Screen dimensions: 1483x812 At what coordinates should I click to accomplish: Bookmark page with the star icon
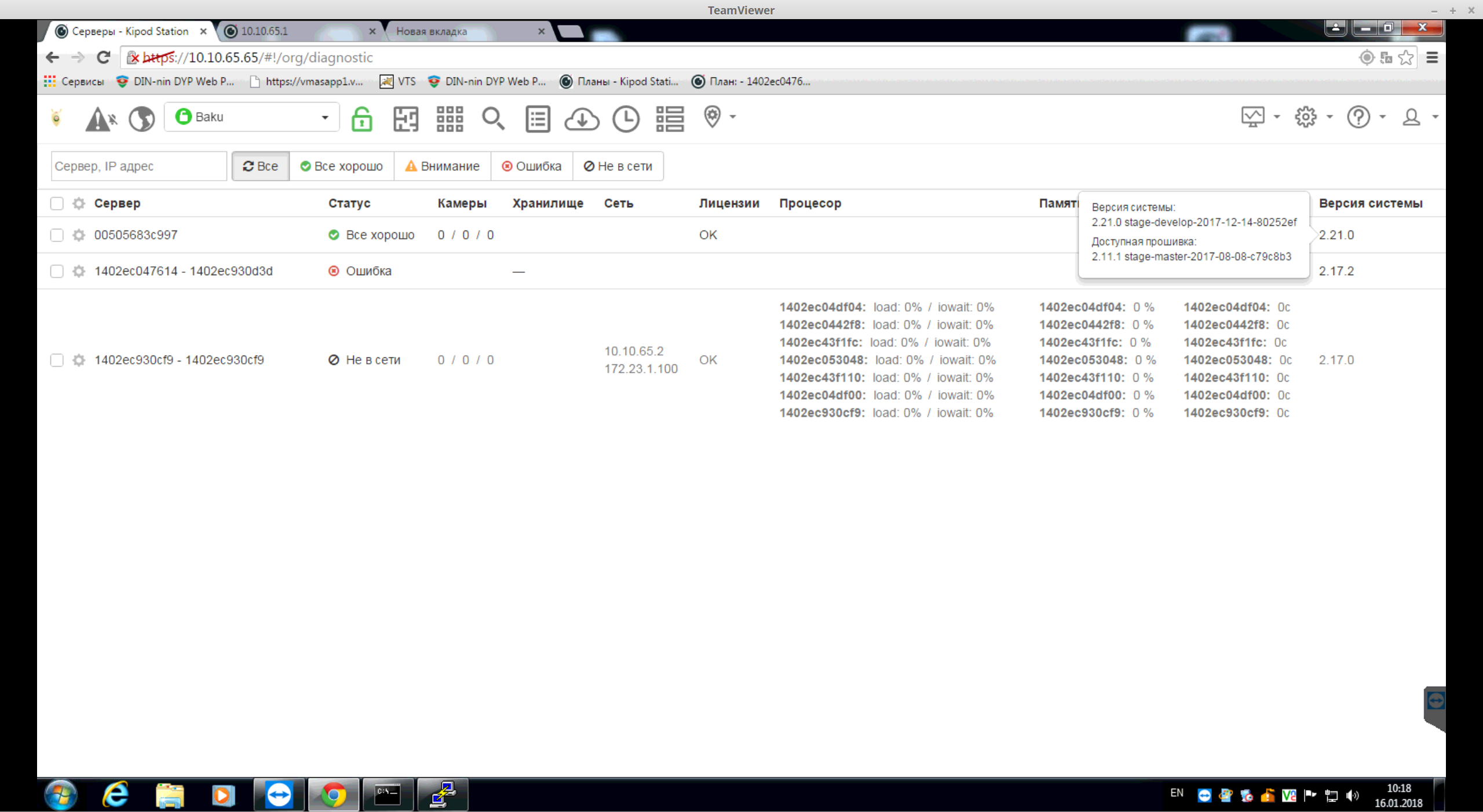click(x=1405, y=57)
